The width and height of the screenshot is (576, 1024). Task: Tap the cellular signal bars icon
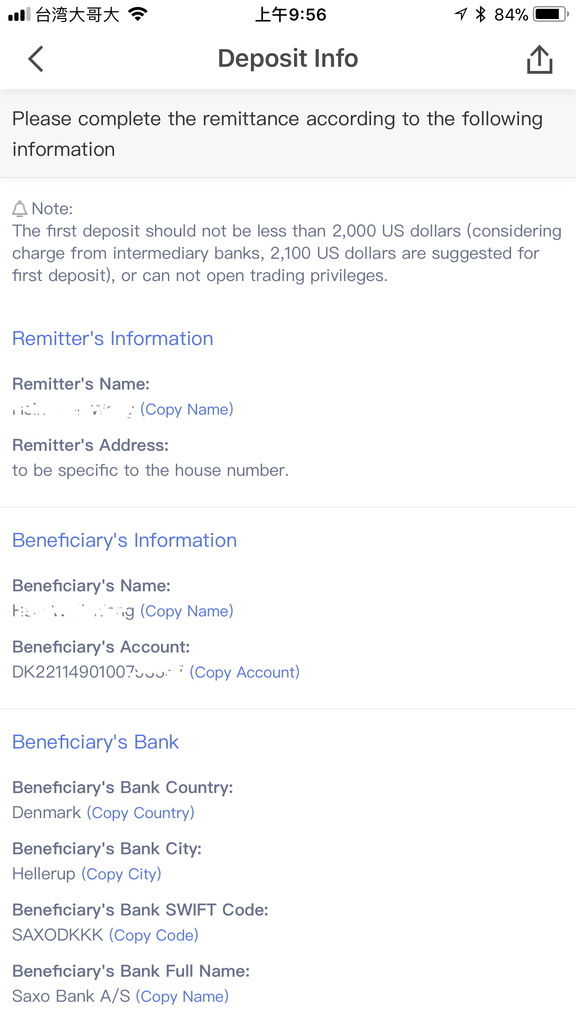(x=19, y=14)
